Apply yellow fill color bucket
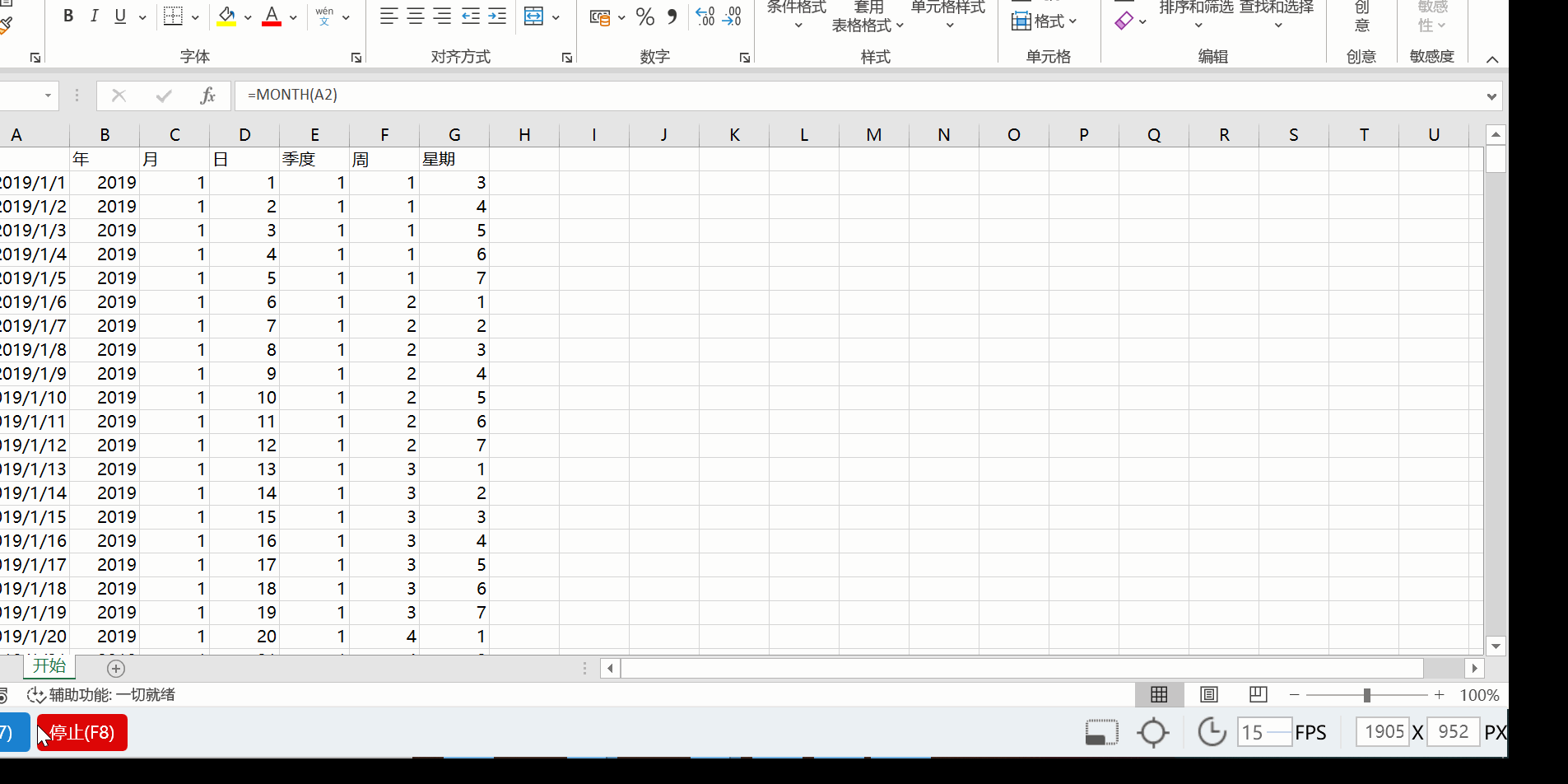The image size is (1568, 784). pos(226,16)
